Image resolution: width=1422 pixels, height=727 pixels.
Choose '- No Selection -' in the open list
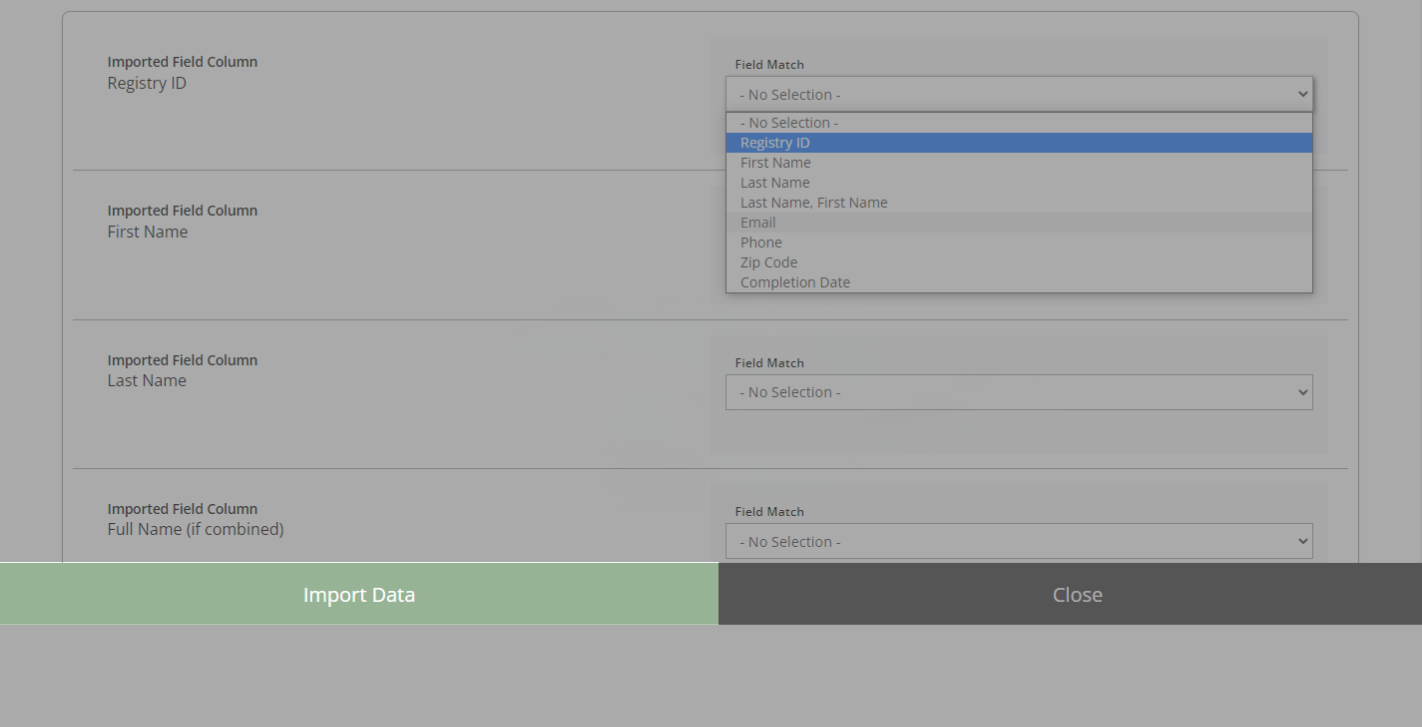click(x=1019, y=123)
